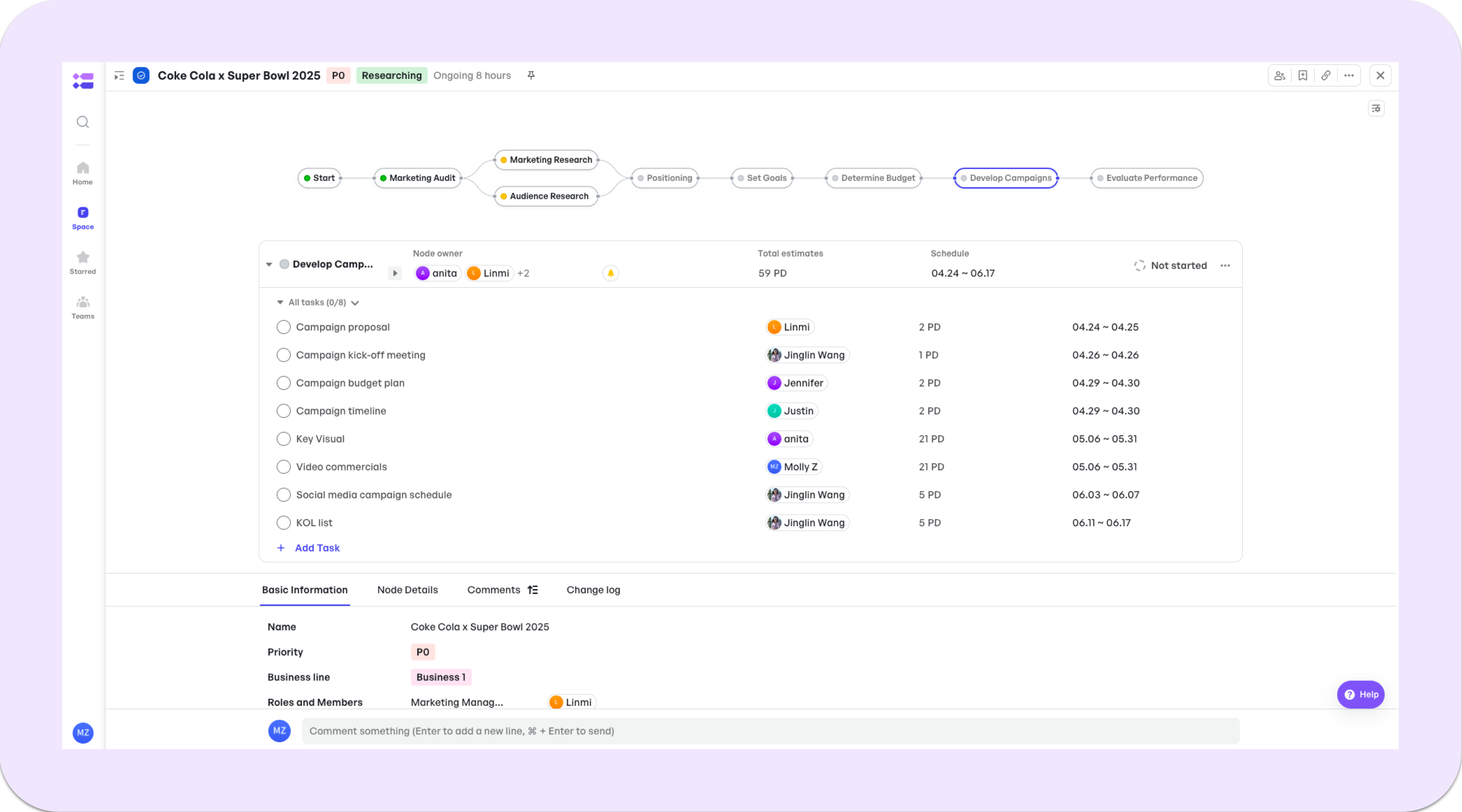Image resolution: width=1462 pixels, height=812 pixels.
Task: Select the Marketing Audit workflow node
Action: [x=418, y=178]
